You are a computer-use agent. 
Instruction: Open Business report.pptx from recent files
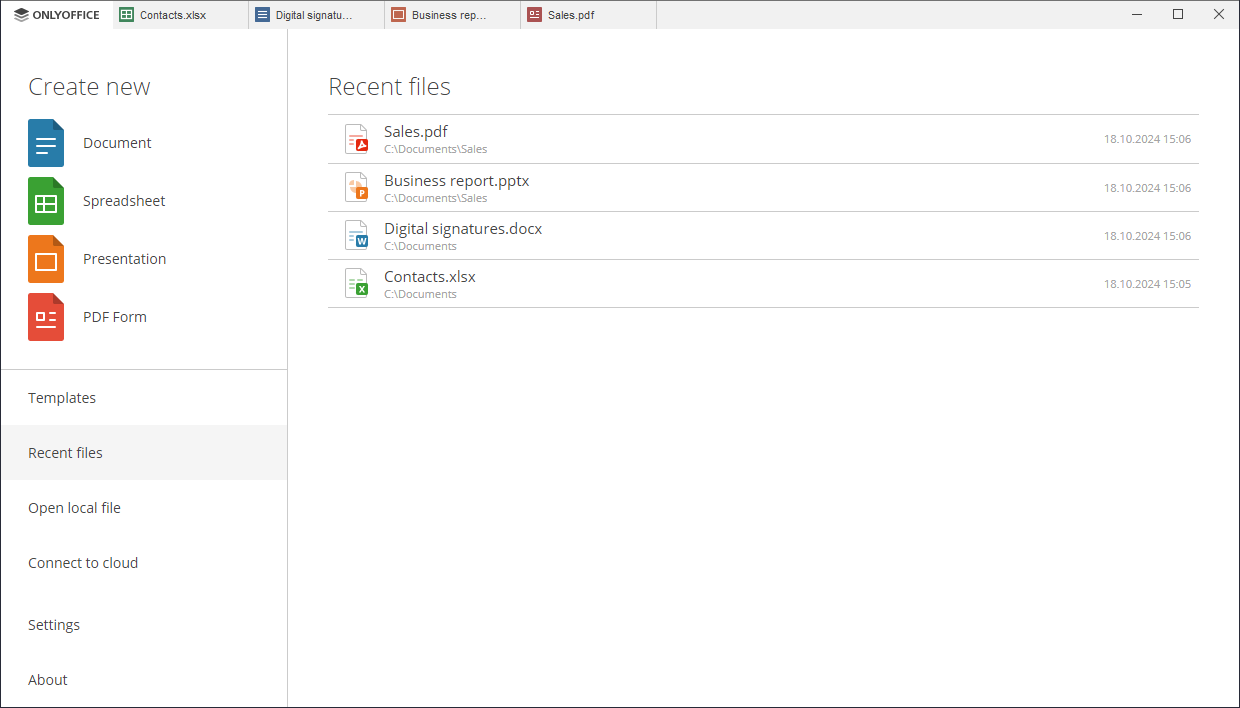click(457, 182)
